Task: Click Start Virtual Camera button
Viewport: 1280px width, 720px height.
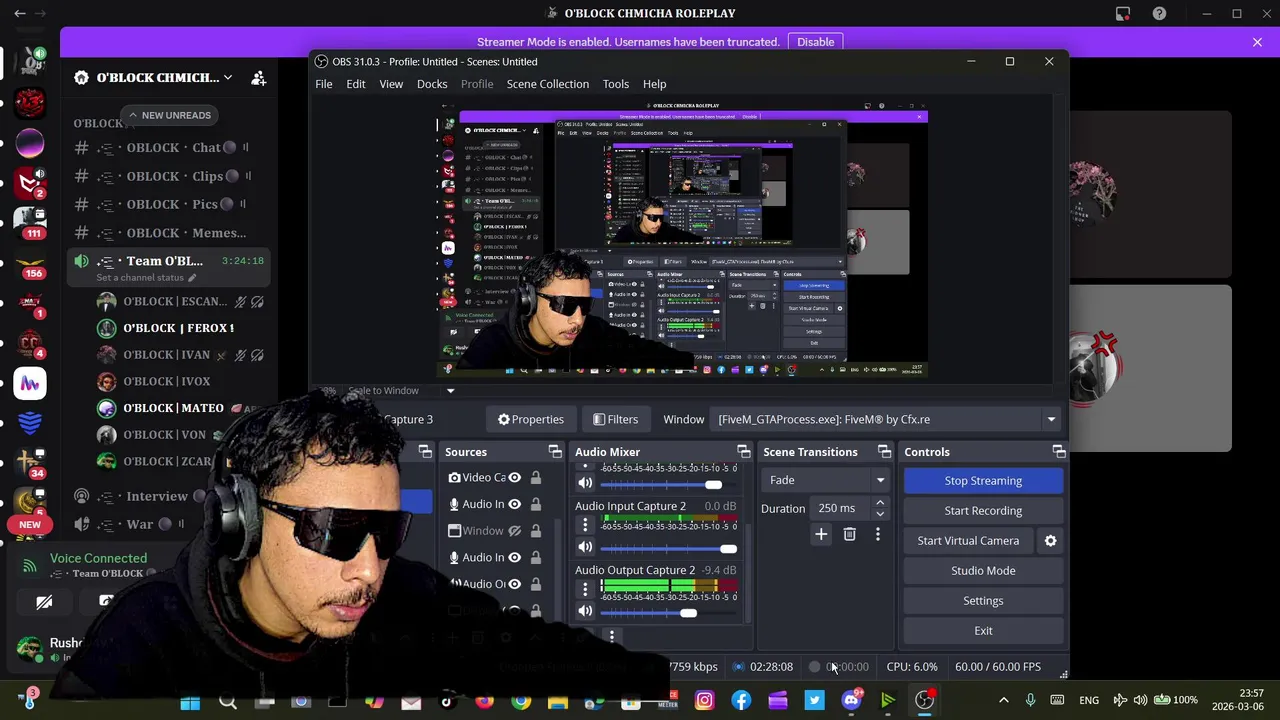Action: (x=968, y=541)
